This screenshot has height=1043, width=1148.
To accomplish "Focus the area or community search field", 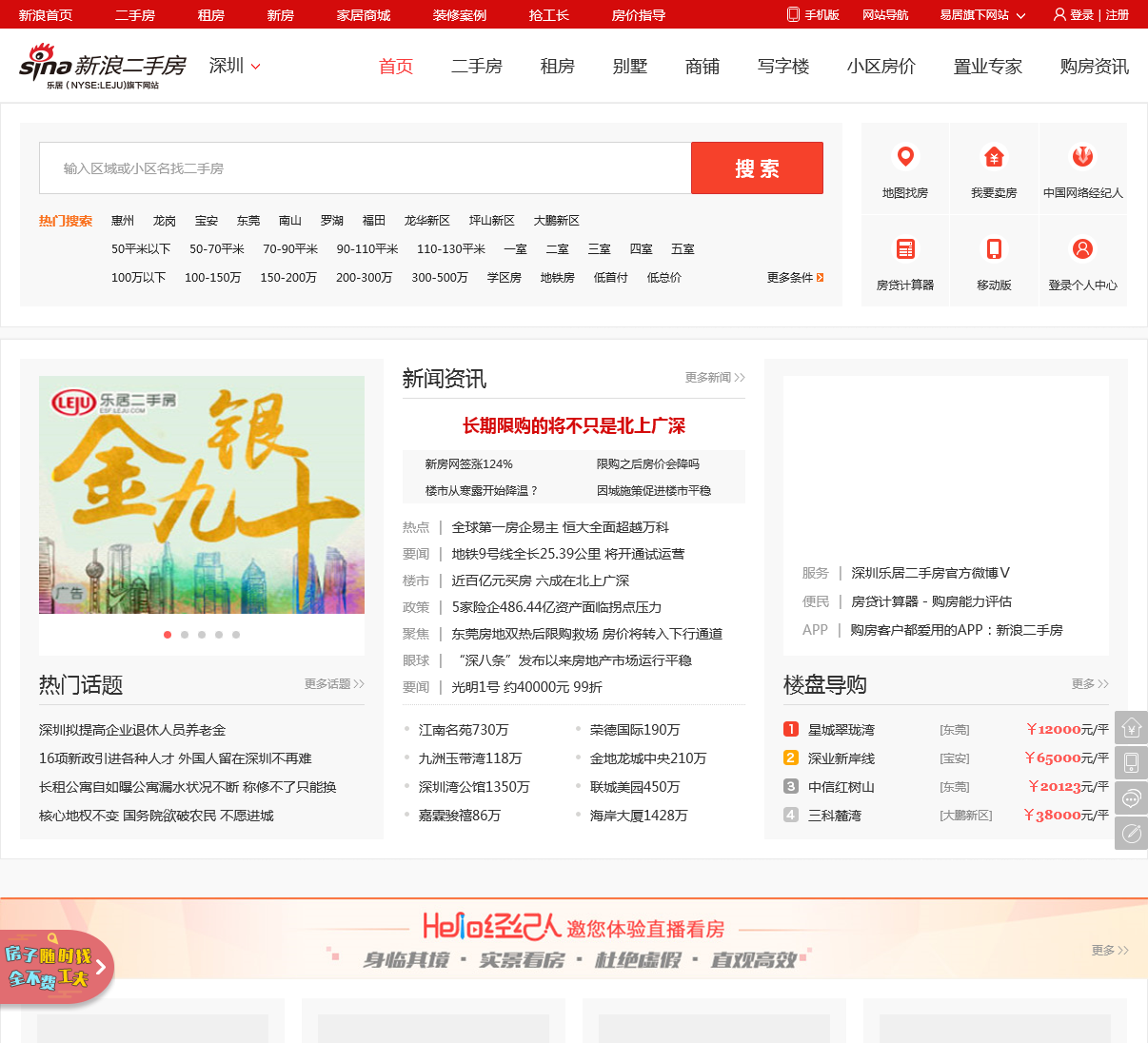I will (x=365, y=168).
